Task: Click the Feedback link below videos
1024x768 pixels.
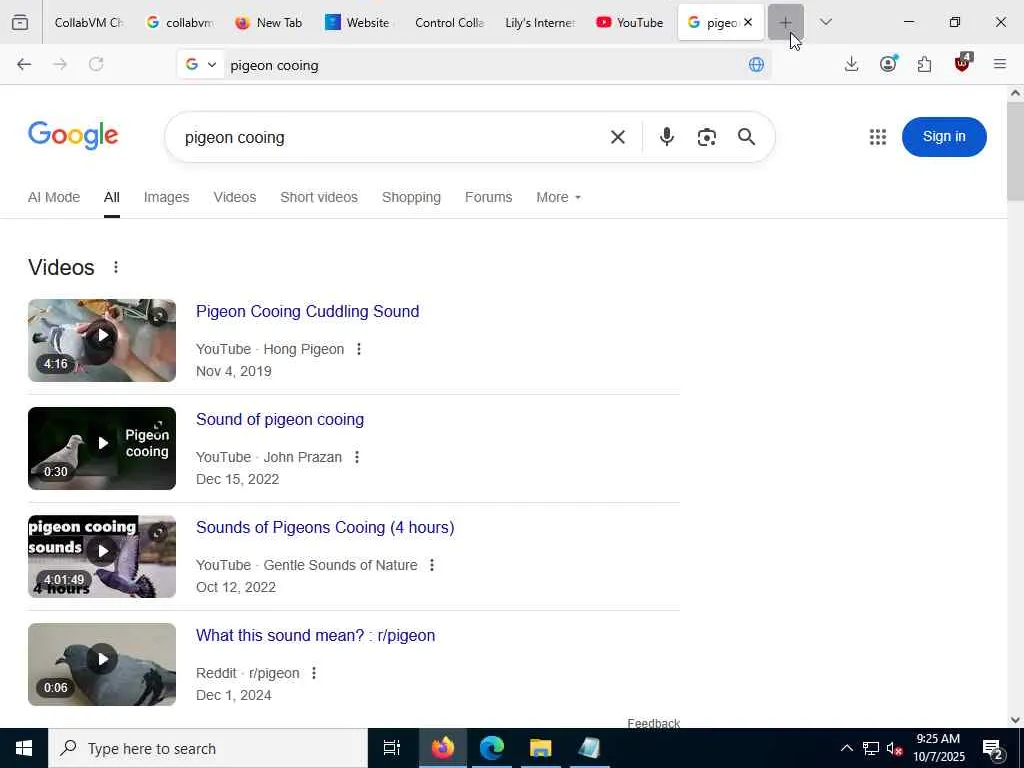Action: [x=653, y=723]
